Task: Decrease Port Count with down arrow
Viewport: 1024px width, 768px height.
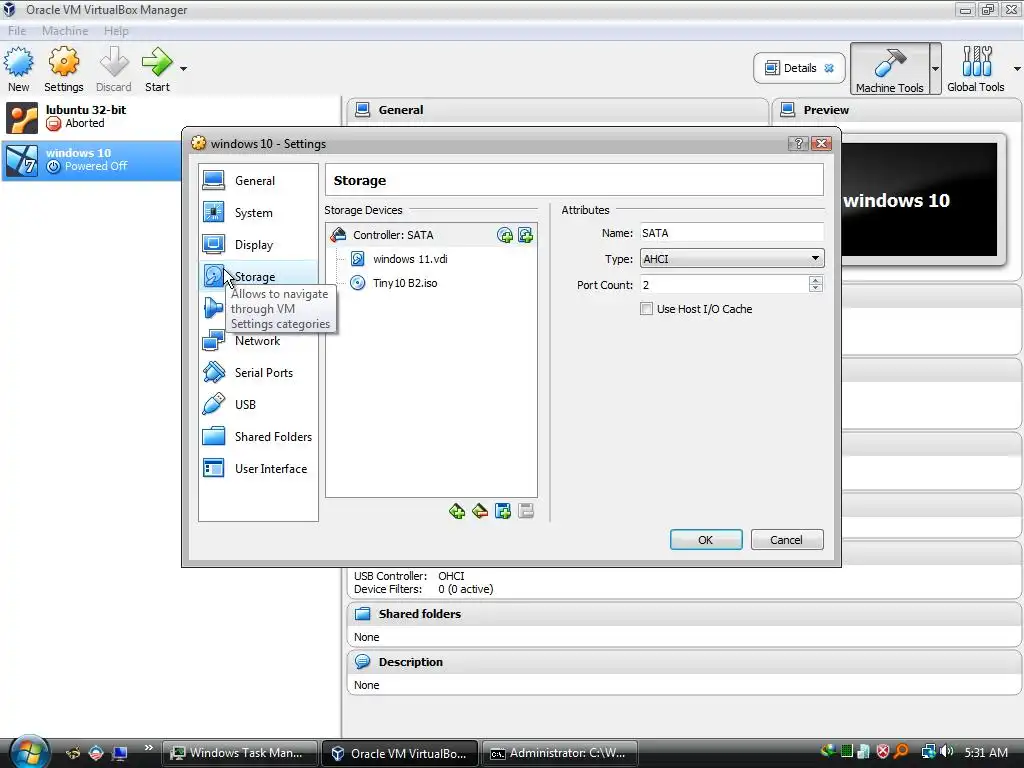Action: [x=816, y=289]
